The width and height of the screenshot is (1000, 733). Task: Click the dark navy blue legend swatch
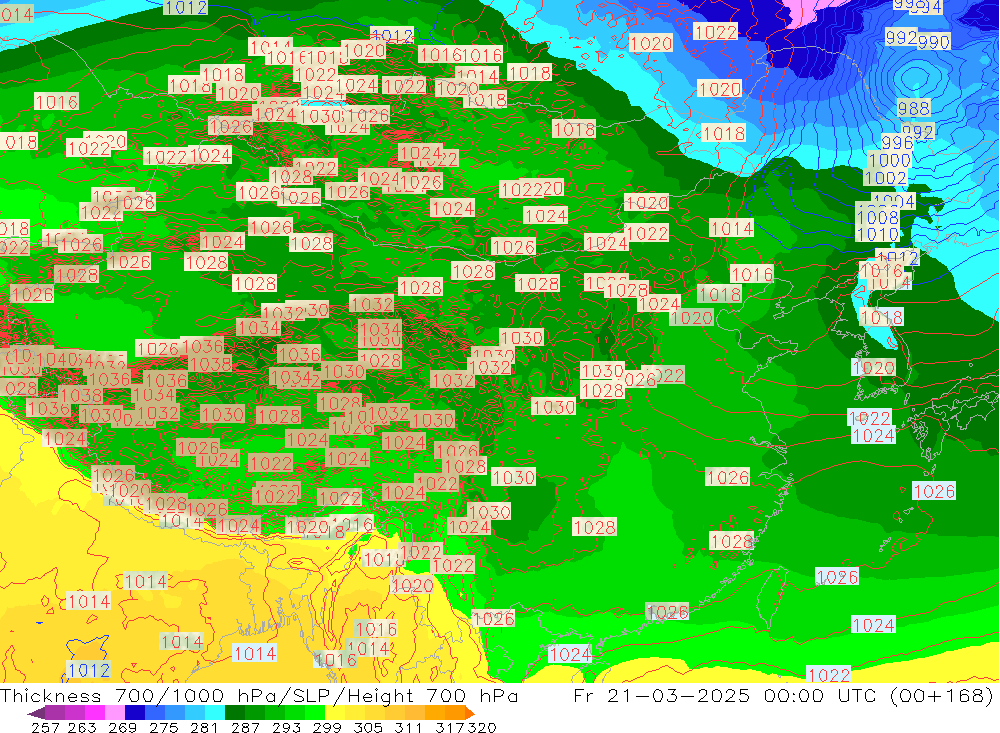point(135,713)
